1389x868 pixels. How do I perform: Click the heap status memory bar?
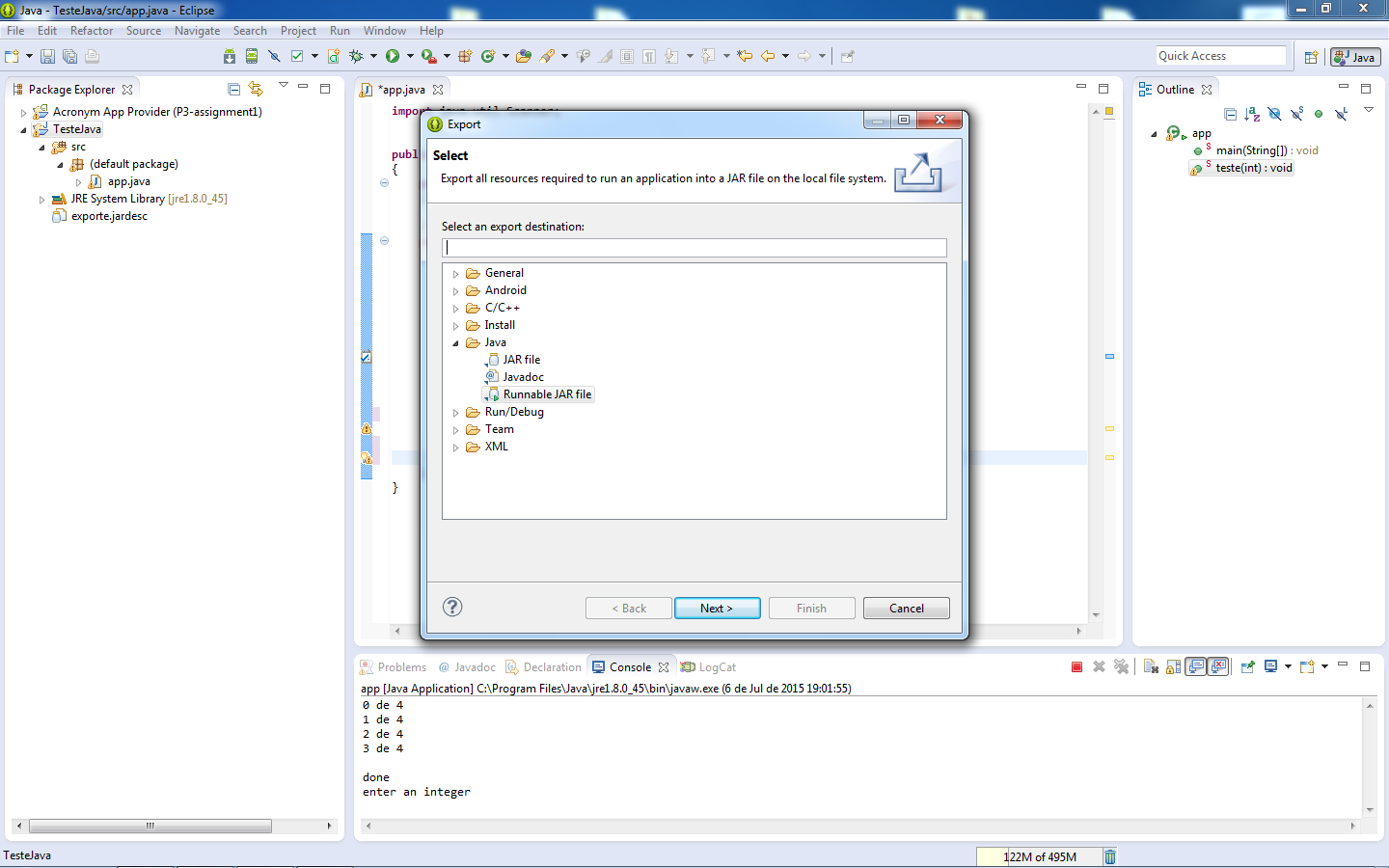pos(1039,856)
